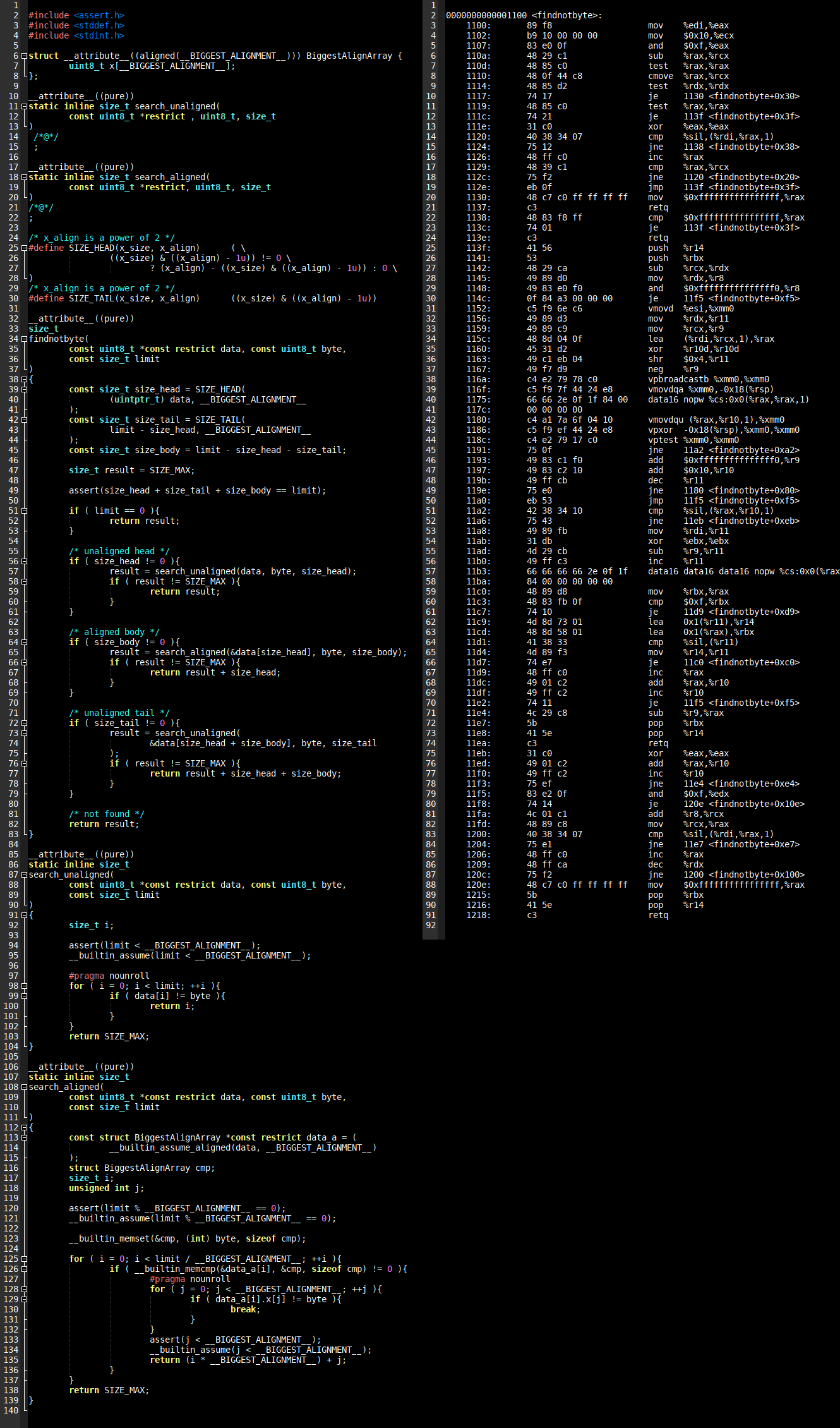Click the 'return (i * __BIGGEST_ALIGNMENT__) + j;' line
Viewport: 840px width, 1428px height.
pos(248,1360)
